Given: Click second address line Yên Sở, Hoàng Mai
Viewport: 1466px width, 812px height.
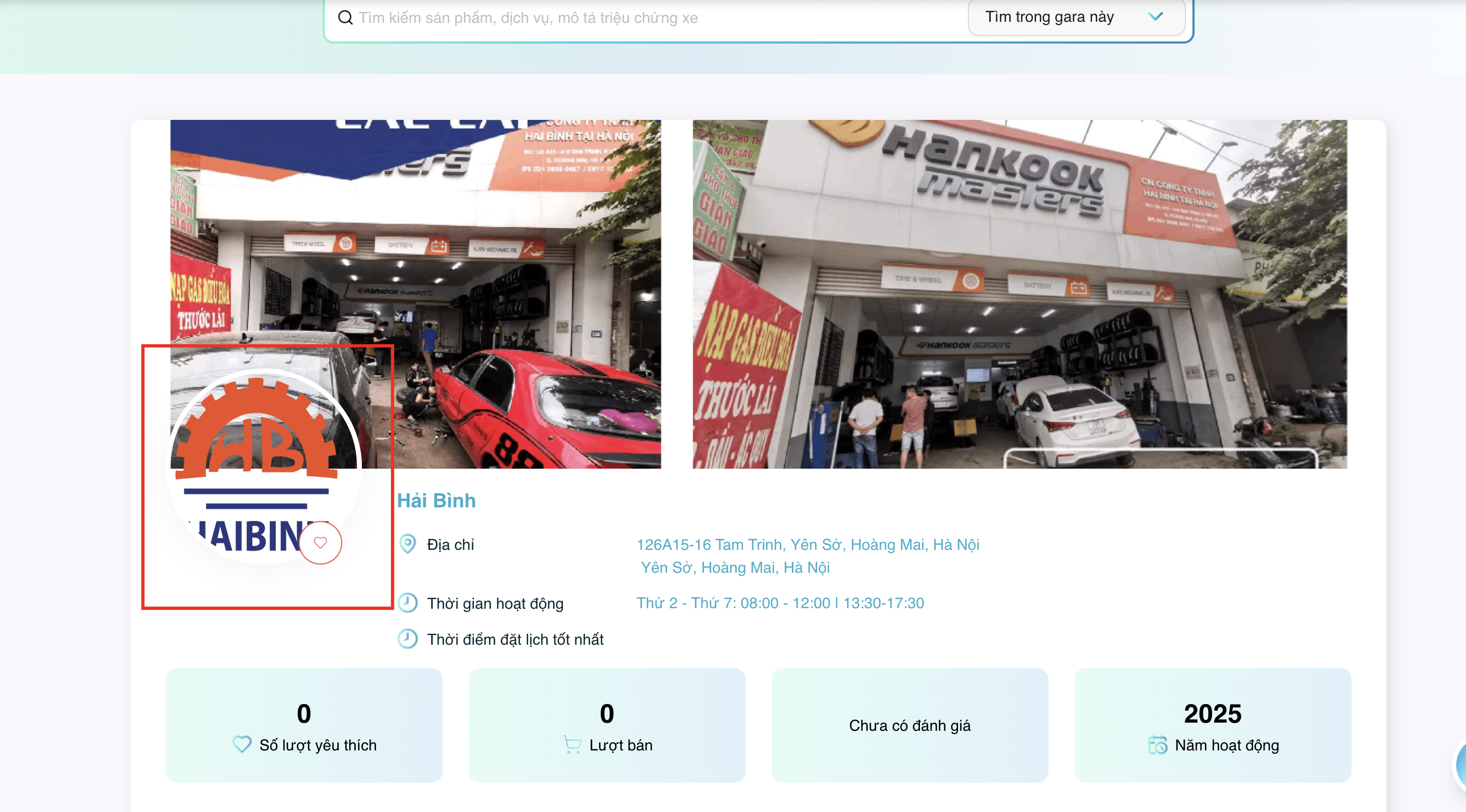Looking at the screenshot, I should pyautogui.click(x=735, y=567).
